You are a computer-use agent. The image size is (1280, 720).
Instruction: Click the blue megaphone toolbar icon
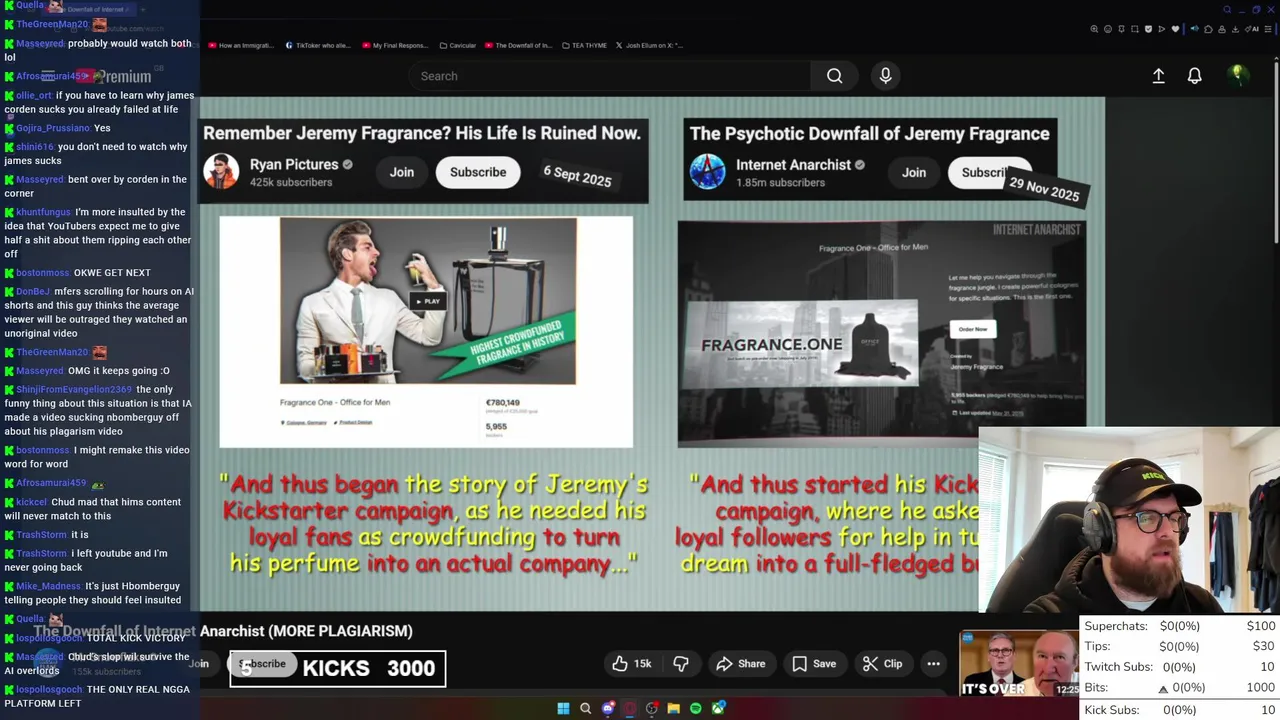1194,29
